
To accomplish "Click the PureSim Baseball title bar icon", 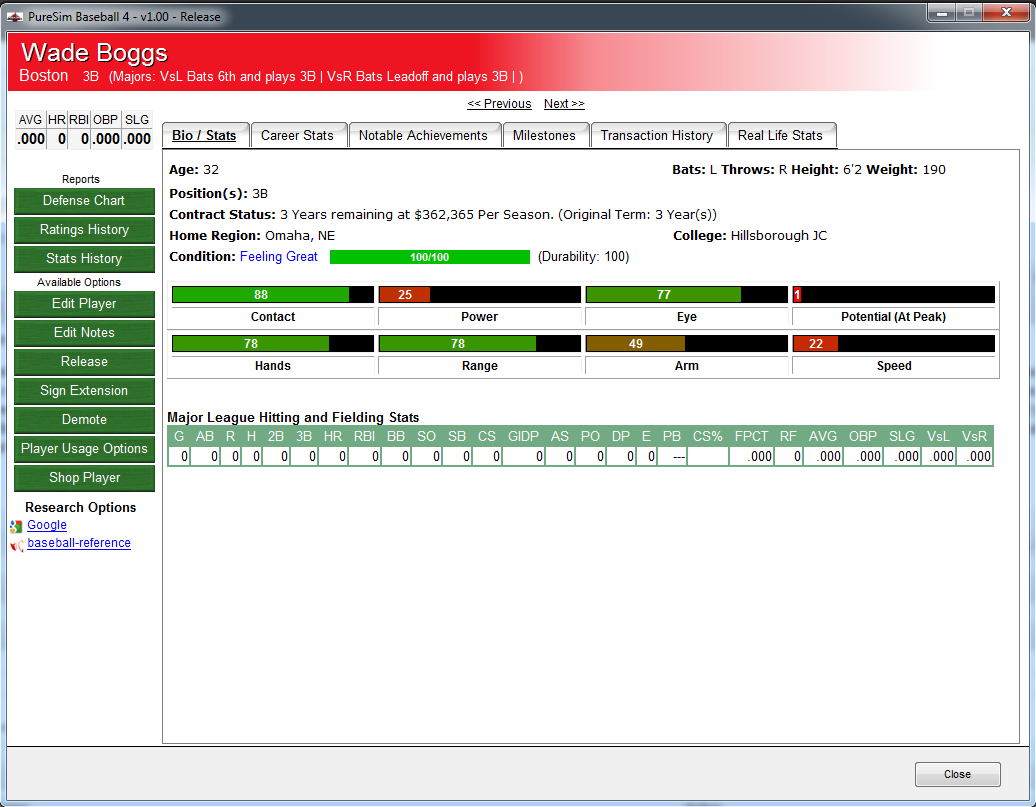I will point(15,17).
